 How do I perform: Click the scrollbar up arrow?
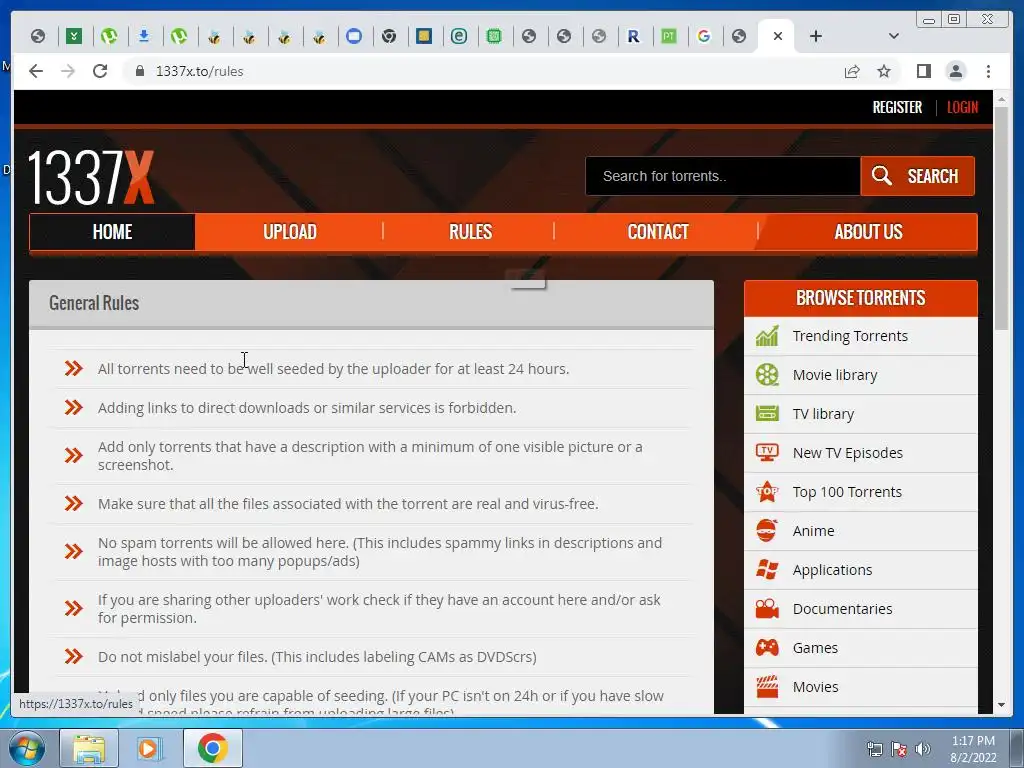pyautogui.click(x=1001, y=99)
